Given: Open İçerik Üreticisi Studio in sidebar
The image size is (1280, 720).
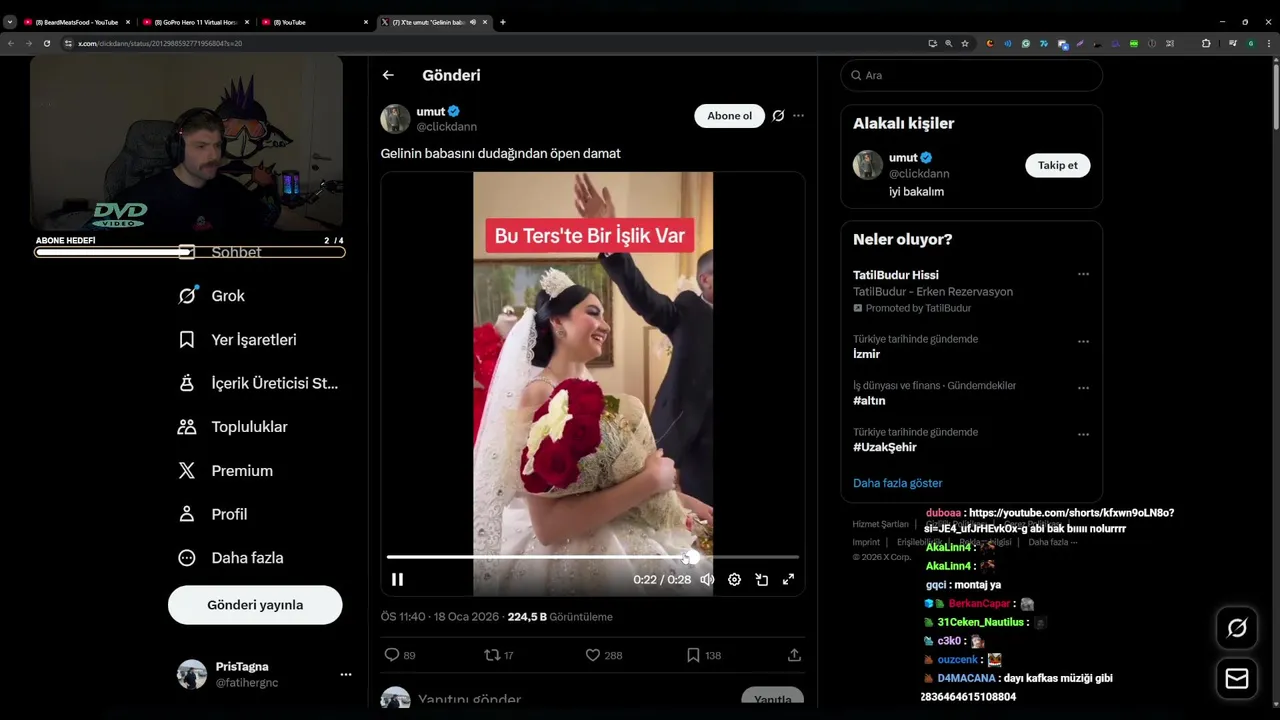Looking at the screenshot, I should click(x=258, y=383).
